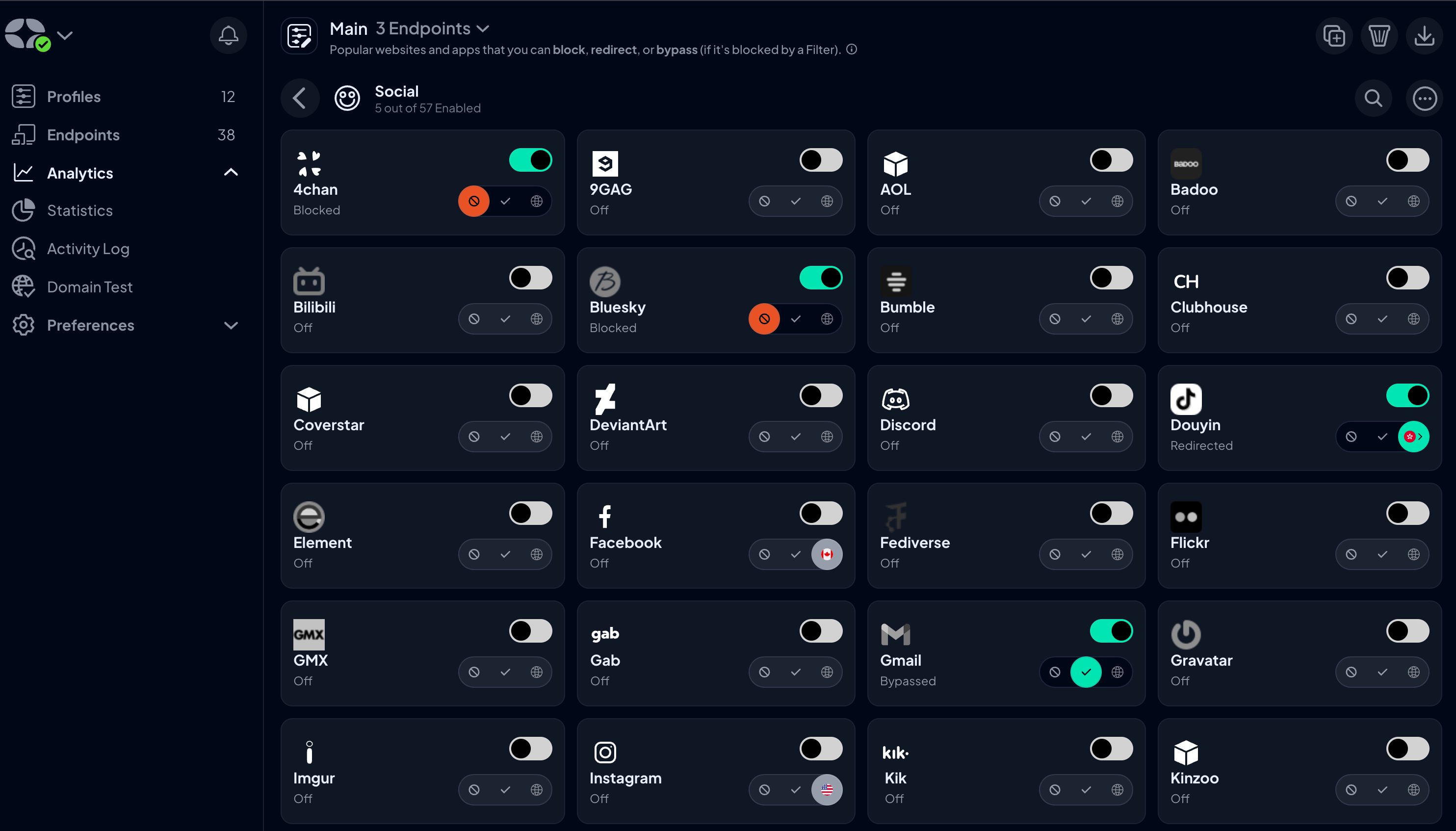Click the bypass checkmark for 9GAG
The height and width of the screenshot is (831, 1456).
point(795,201)
